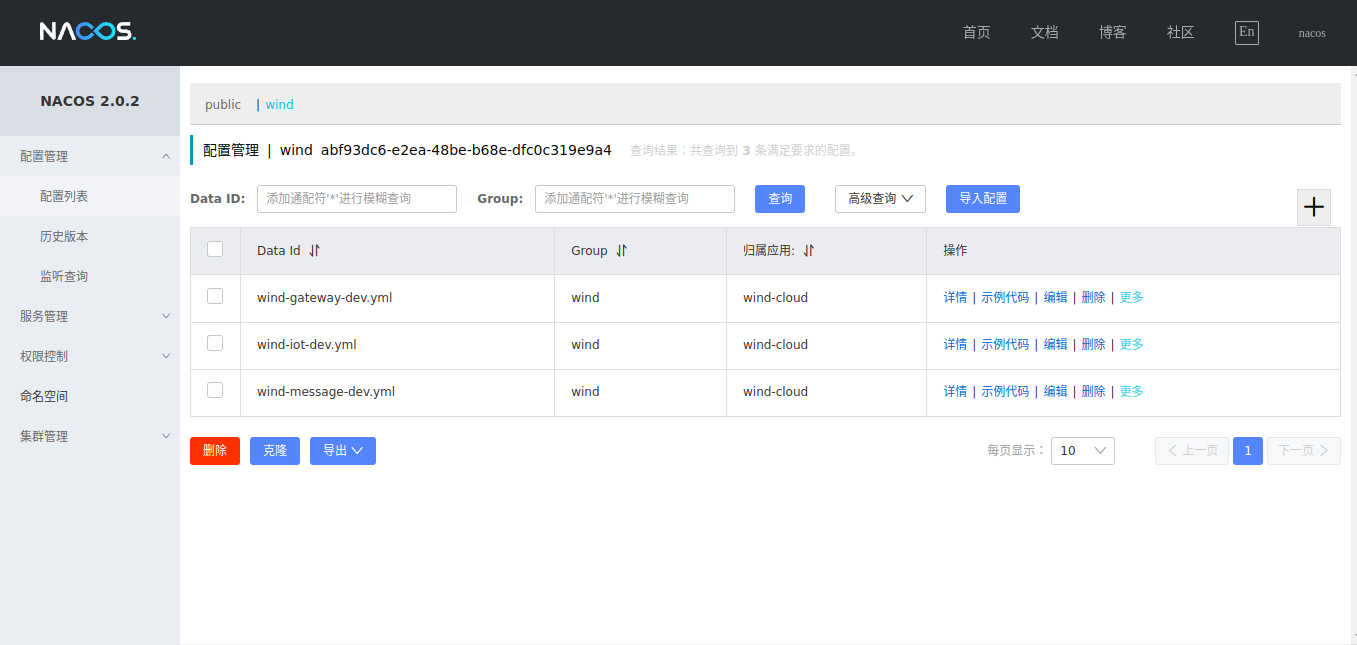Open 历史版本 in the sidebar
This screenshot has height=645, width=1357.
[64, 236]
